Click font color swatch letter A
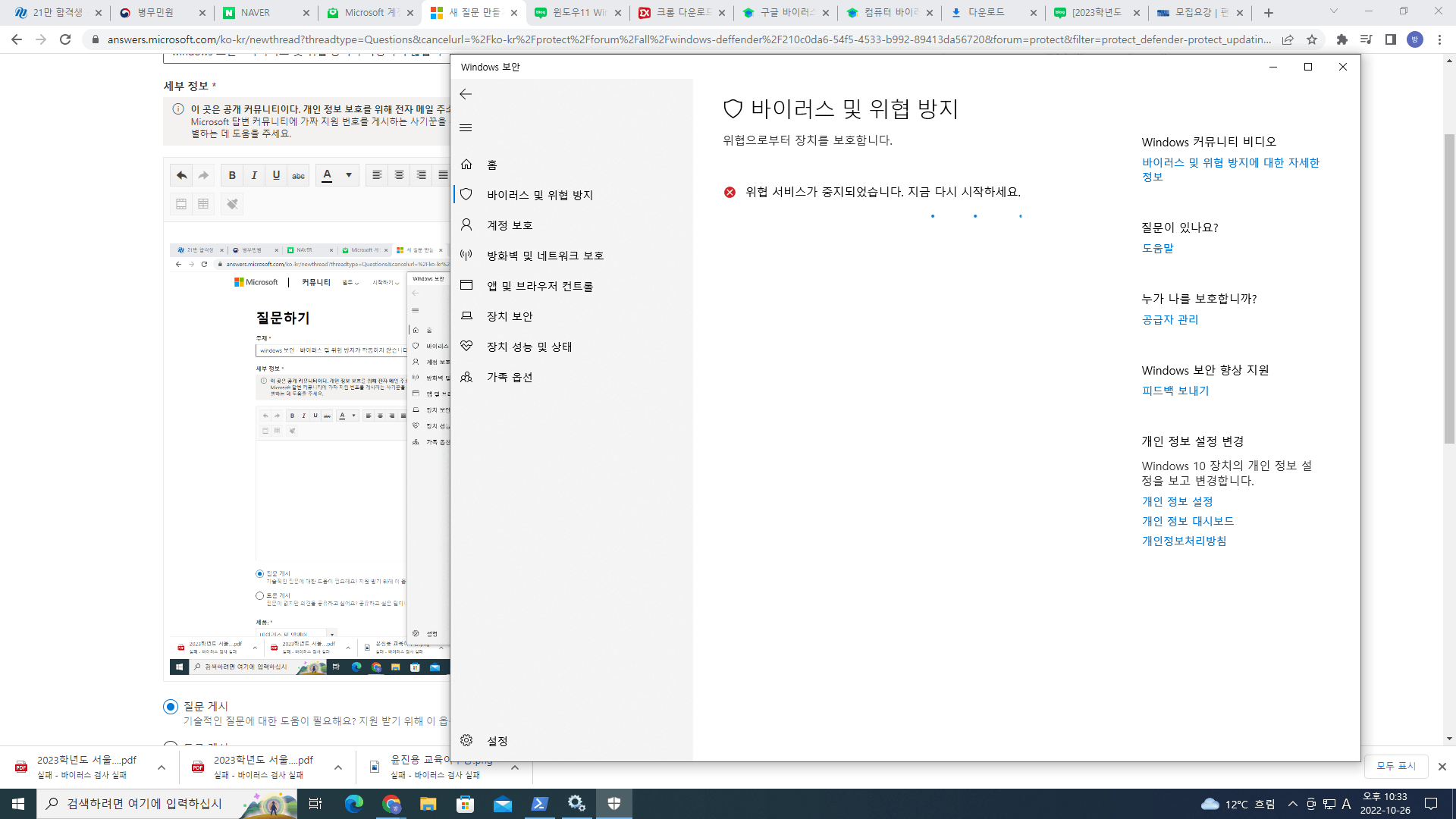This screenshot has height=819, width=1456. point(327,175)
